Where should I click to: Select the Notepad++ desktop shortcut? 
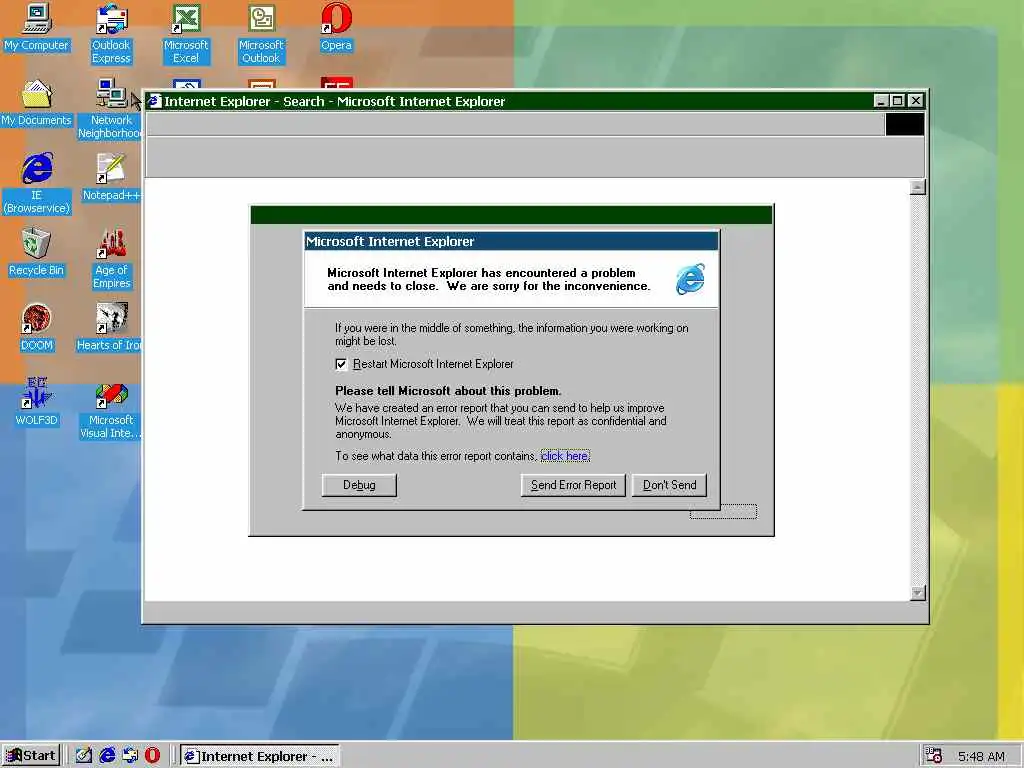111,177
